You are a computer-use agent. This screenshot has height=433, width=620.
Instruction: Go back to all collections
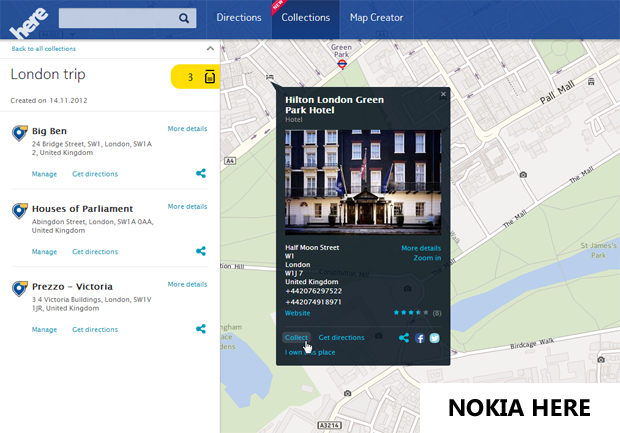(x=43, y=48)
